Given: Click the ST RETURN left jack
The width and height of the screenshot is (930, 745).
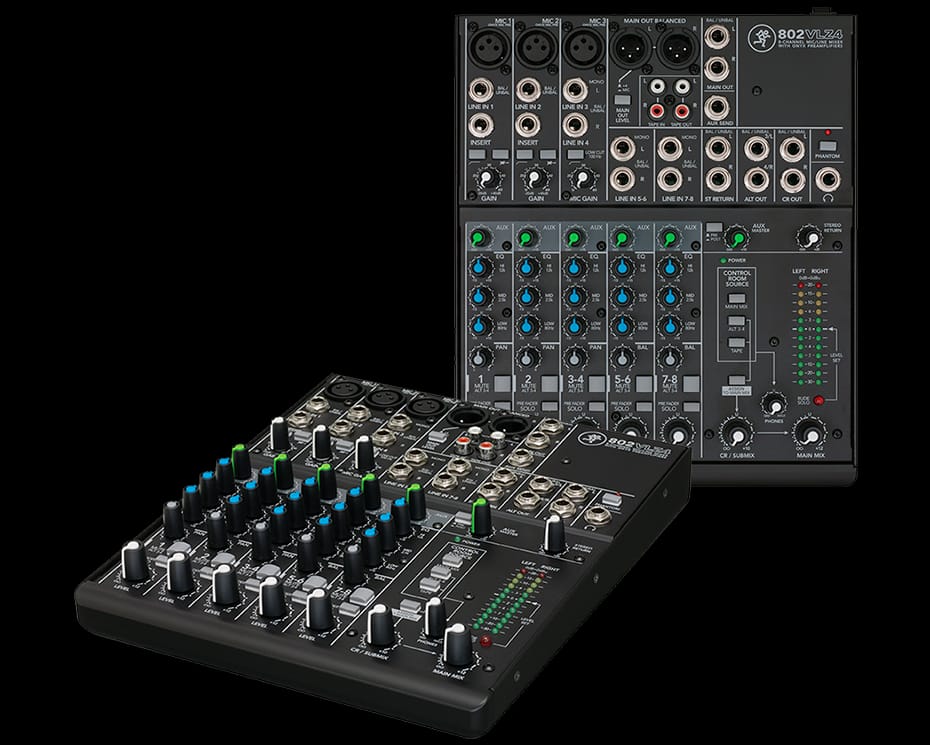Looking at the screenshot, I should click(718, 149).
